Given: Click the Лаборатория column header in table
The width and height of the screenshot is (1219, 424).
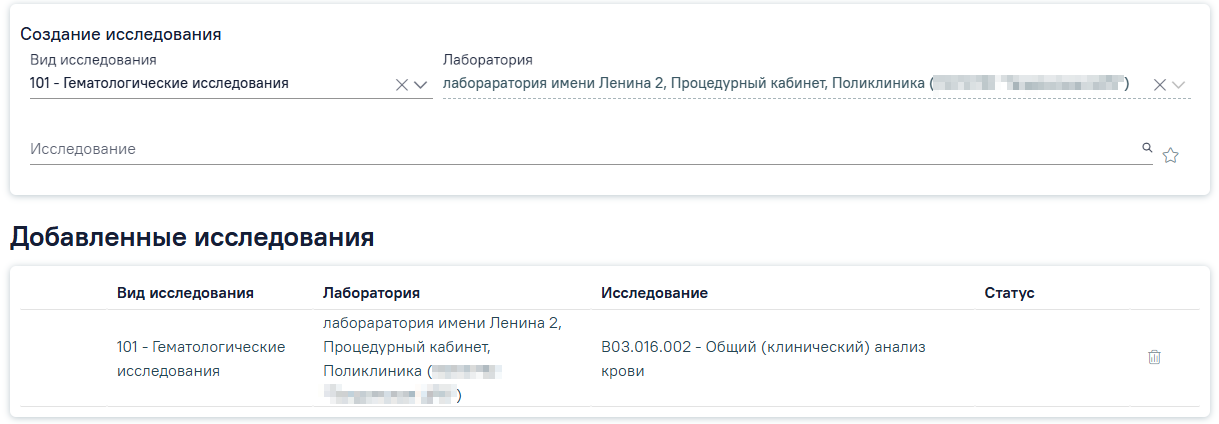Looking at the screenshot, I should tap(371, 293).
